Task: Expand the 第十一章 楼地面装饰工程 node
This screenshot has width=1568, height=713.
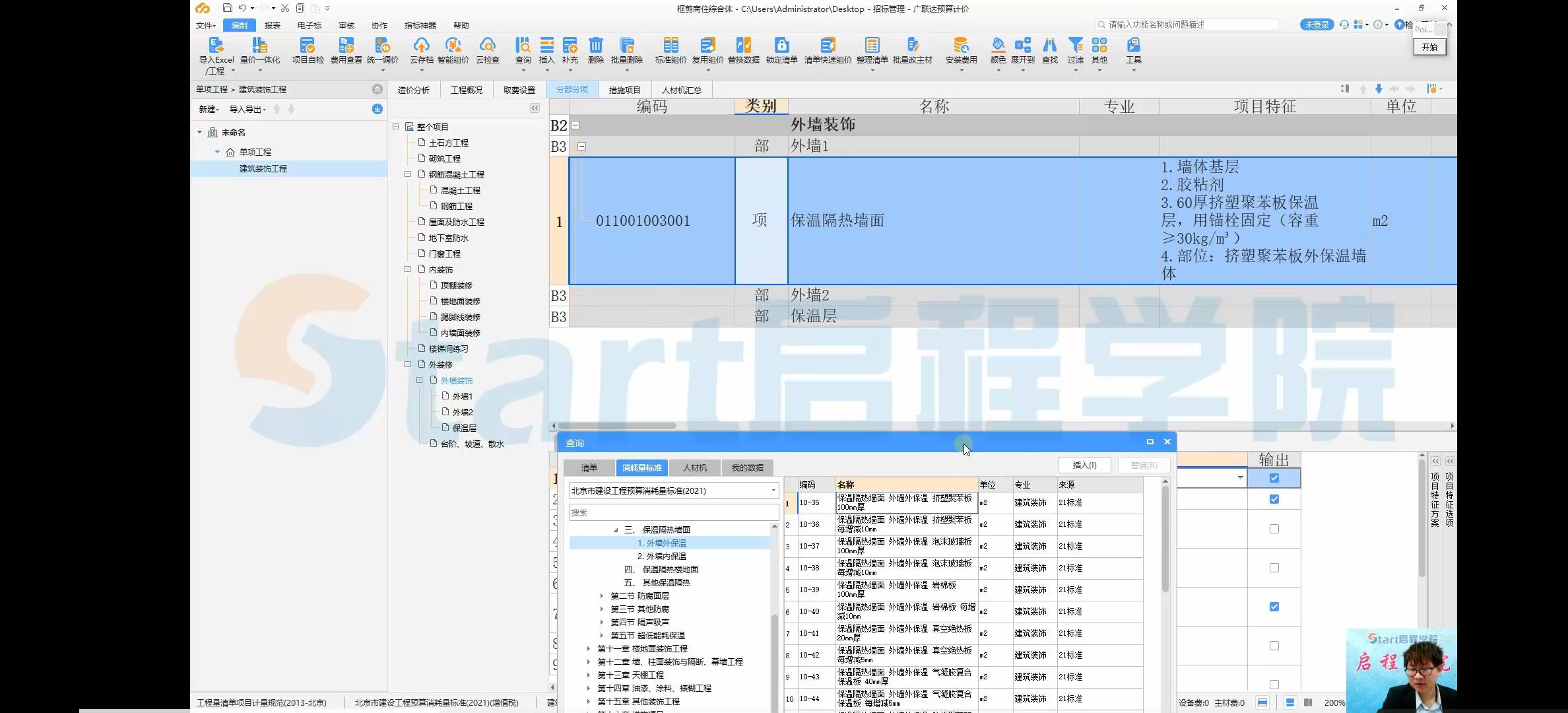Action: point(588,648)
